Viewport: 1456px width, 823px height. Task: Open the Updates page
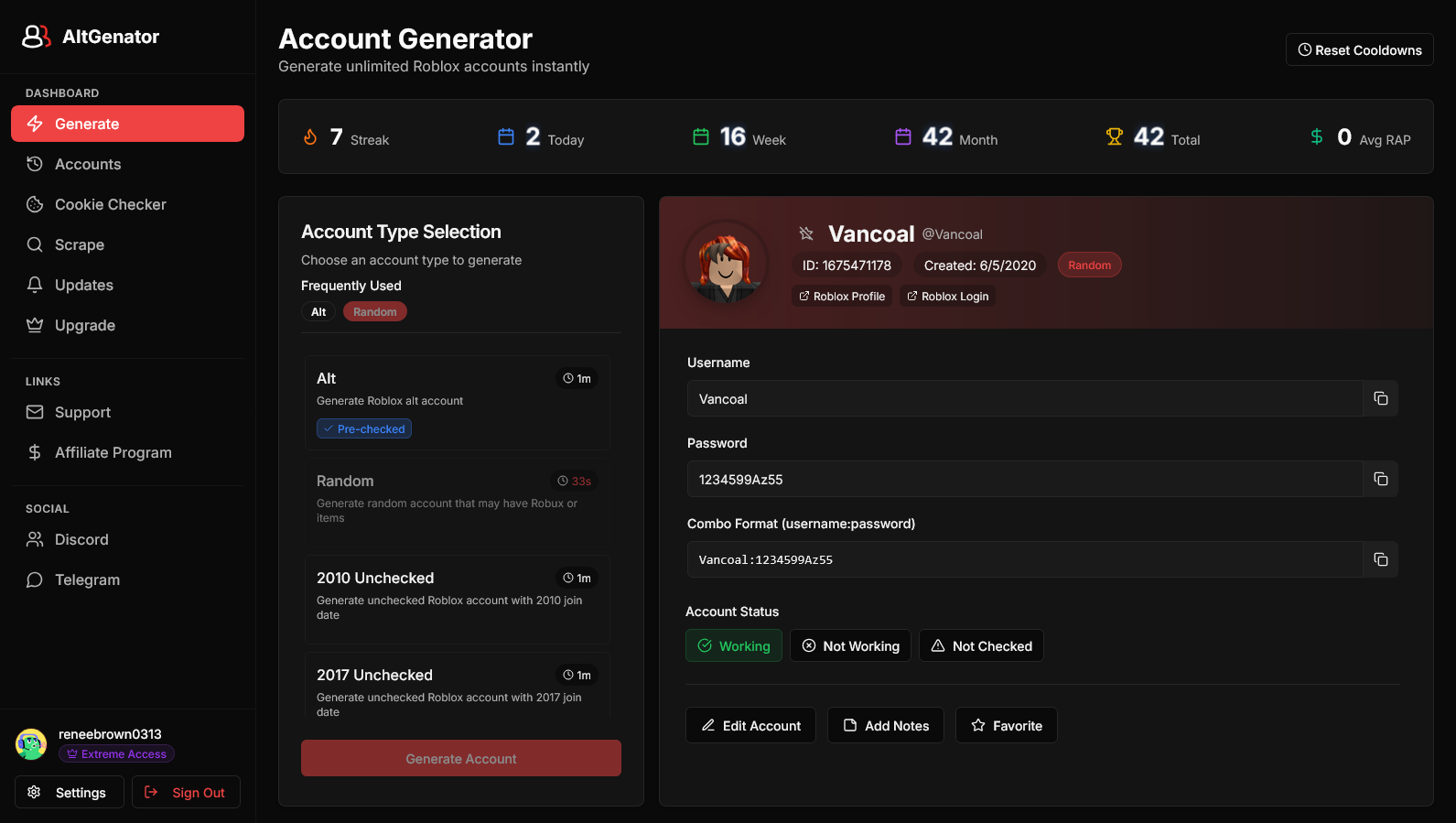(x=127, y=285)
